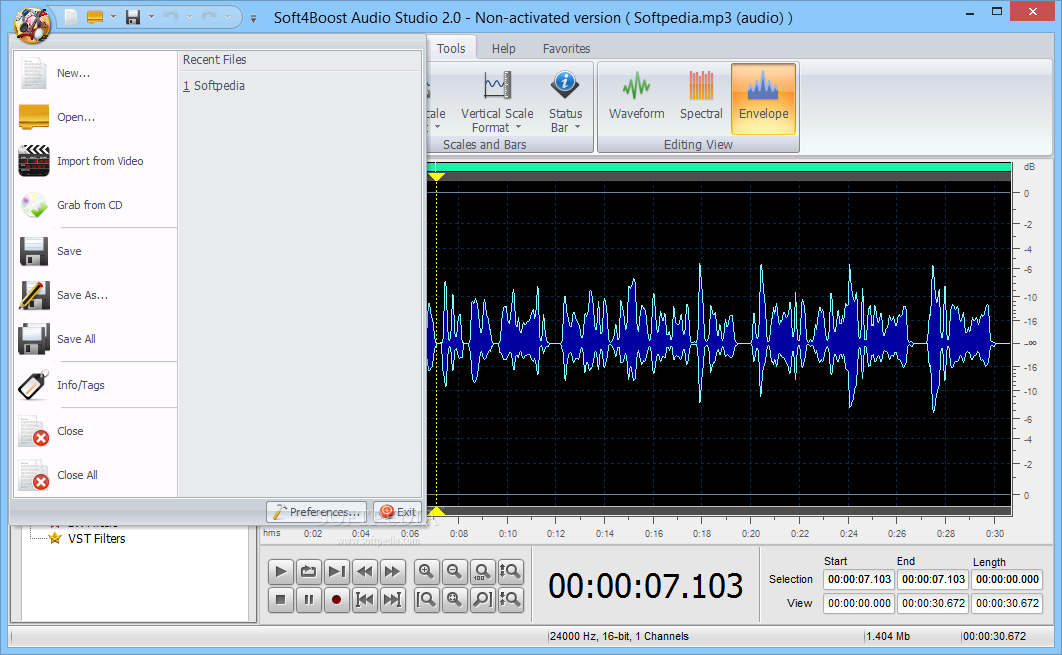Click the Selection Length time field

point(1007,580)
